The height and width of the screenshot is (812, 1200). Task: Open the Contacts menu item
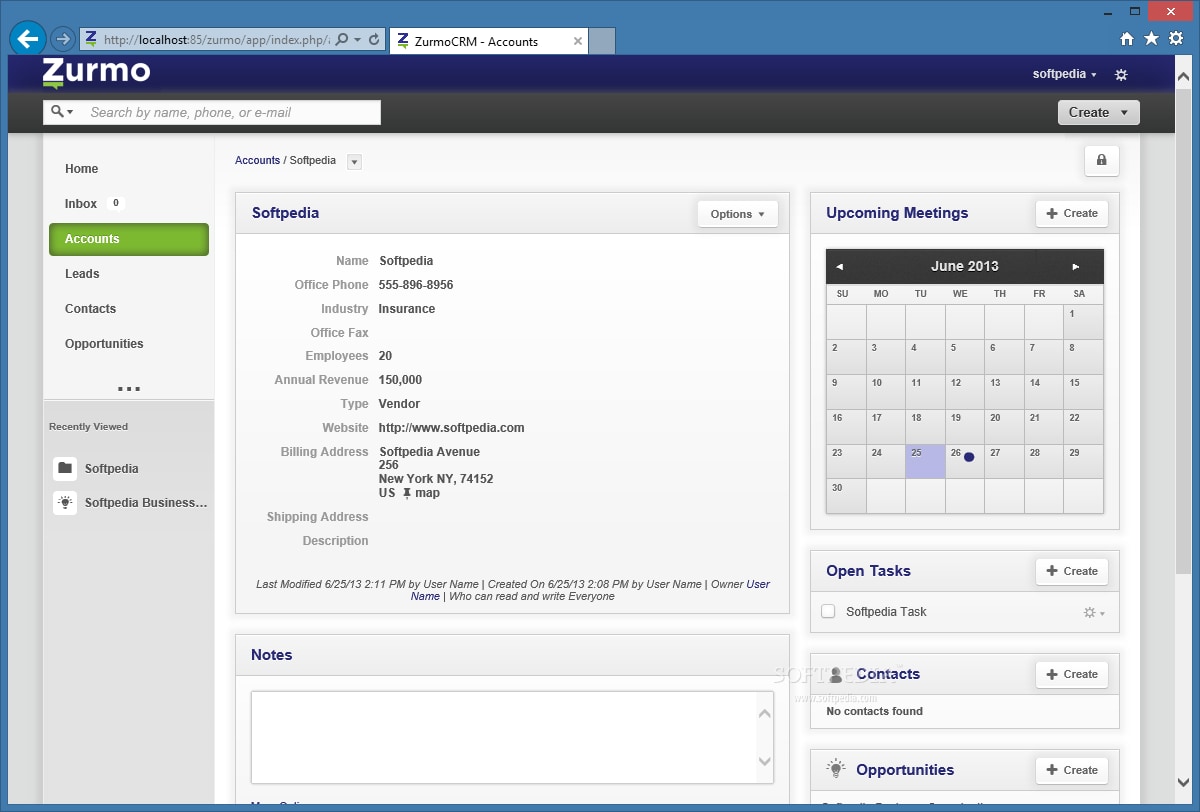pyautogui.click(x=129, y=309)
